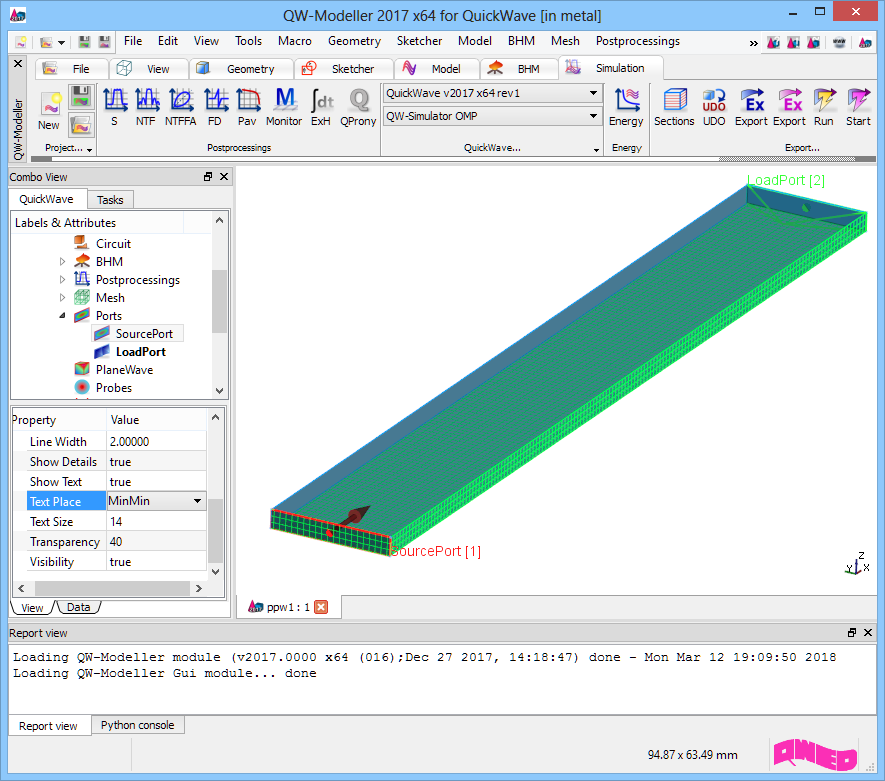Click the S parameters postprocessing icon
This screenshot has height=781, width=885.
[x=114, y=106]
